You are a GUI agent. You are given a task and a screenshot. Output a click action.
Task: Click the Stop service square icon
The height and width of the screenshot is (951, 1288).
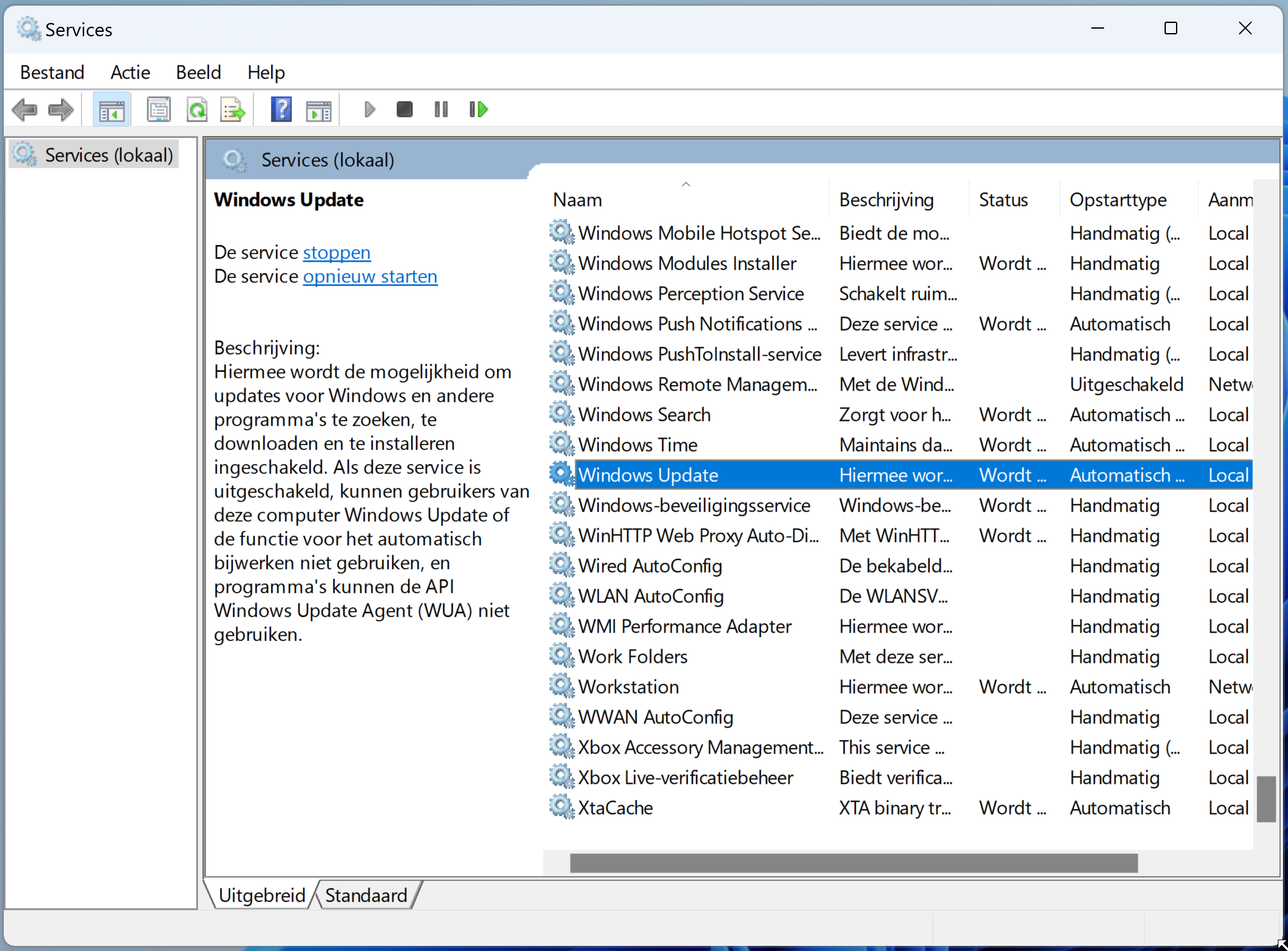click(404, 109)
